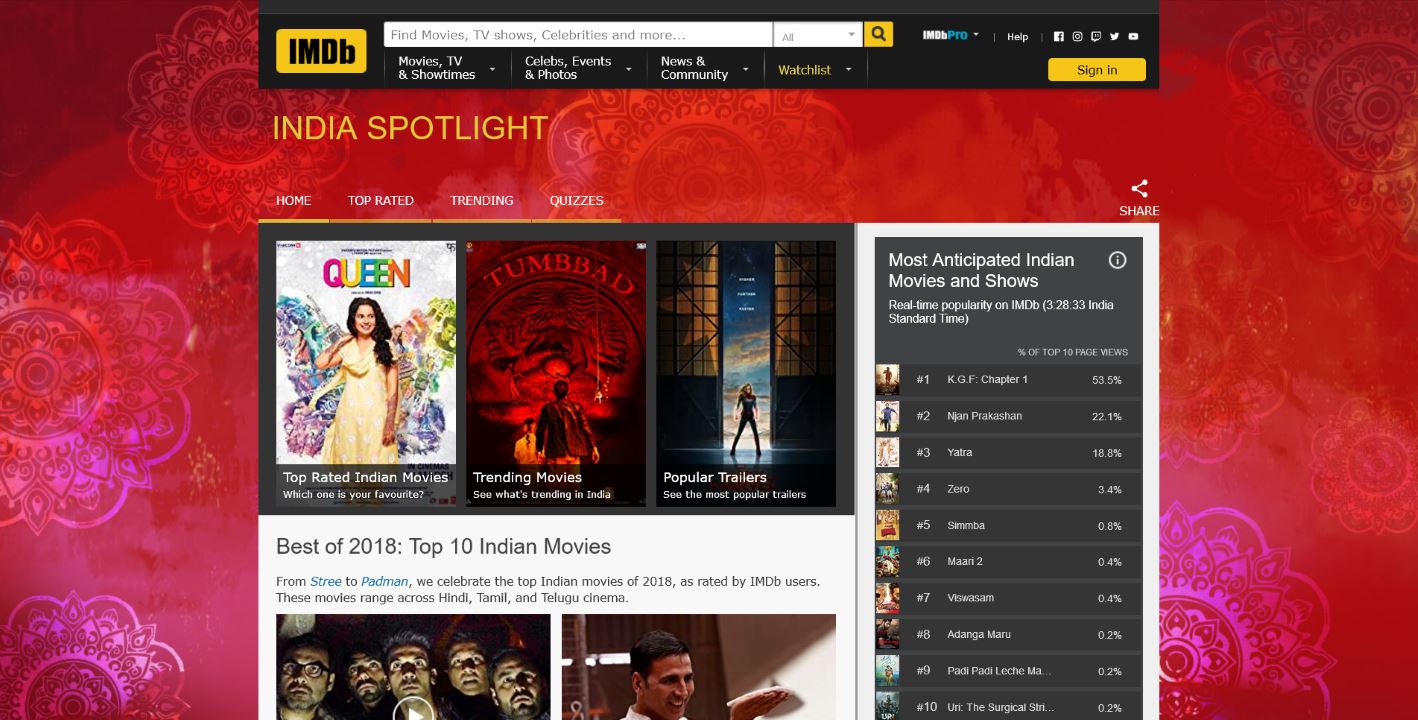Click the IMDb logo
Image resolution: width=1418 pixels, height=720 pixels.
(320, 50)
